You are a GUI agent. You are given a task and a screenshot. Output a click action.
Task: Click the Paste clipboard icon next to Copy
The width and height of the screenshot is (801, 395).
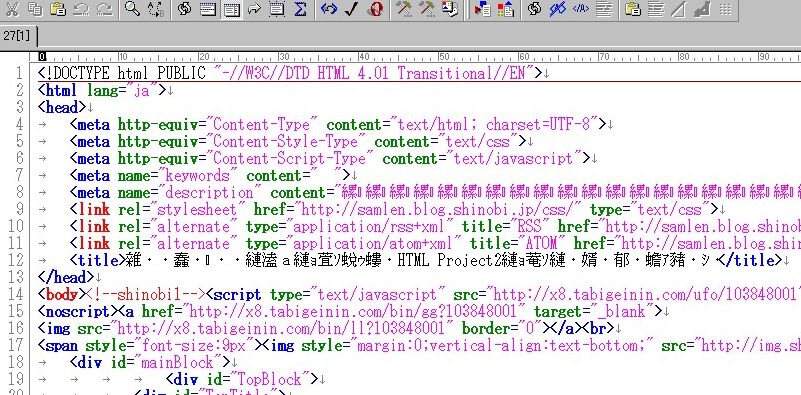pyautogui.click(x=58, y=9)
